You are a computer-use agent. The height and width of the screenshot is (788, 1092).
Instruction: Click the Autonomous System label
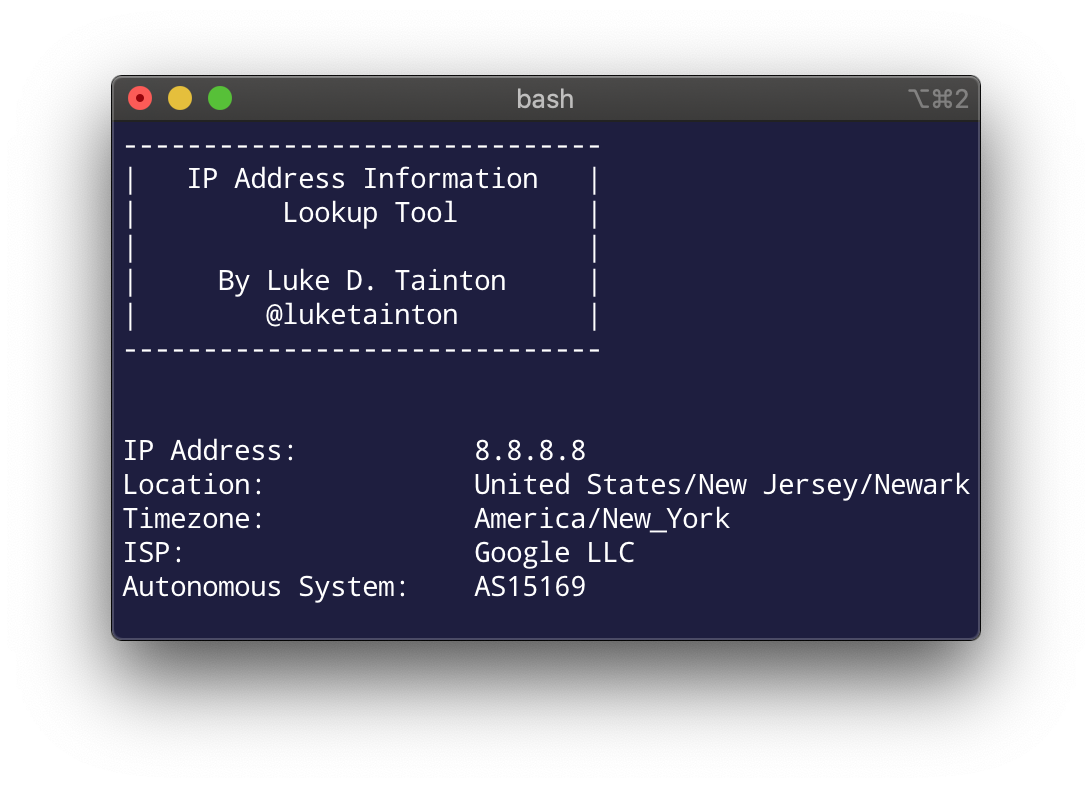click(266, 587)
